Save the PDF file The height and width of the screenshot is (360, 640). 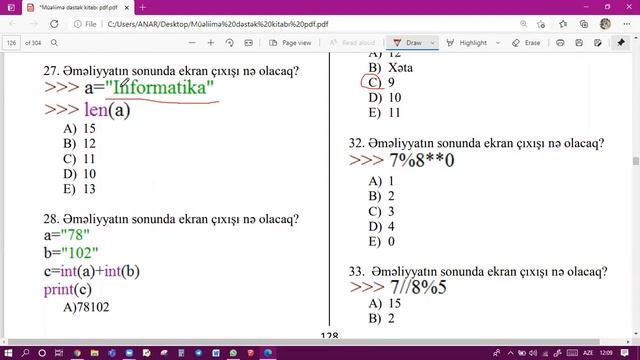tap(579, 43)
